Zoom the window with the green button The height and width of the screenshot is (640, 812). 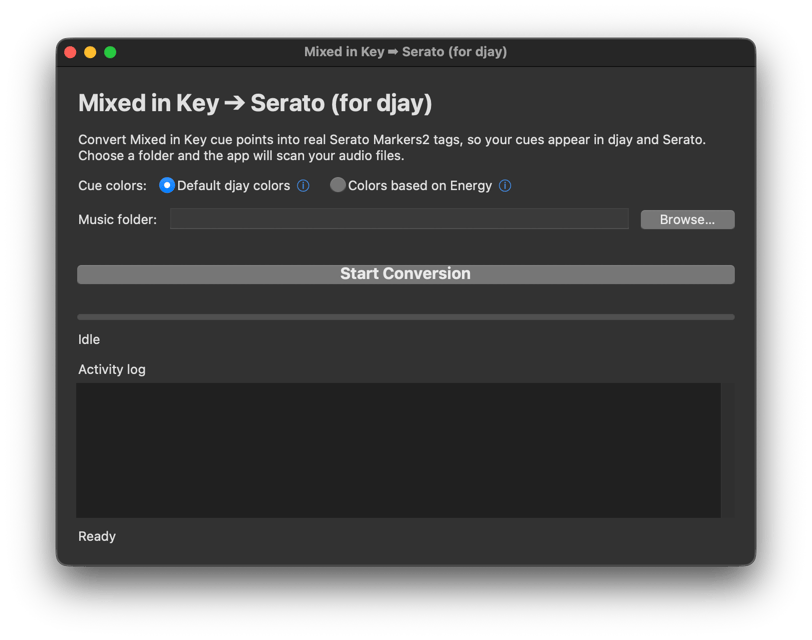tap(110, 52)
